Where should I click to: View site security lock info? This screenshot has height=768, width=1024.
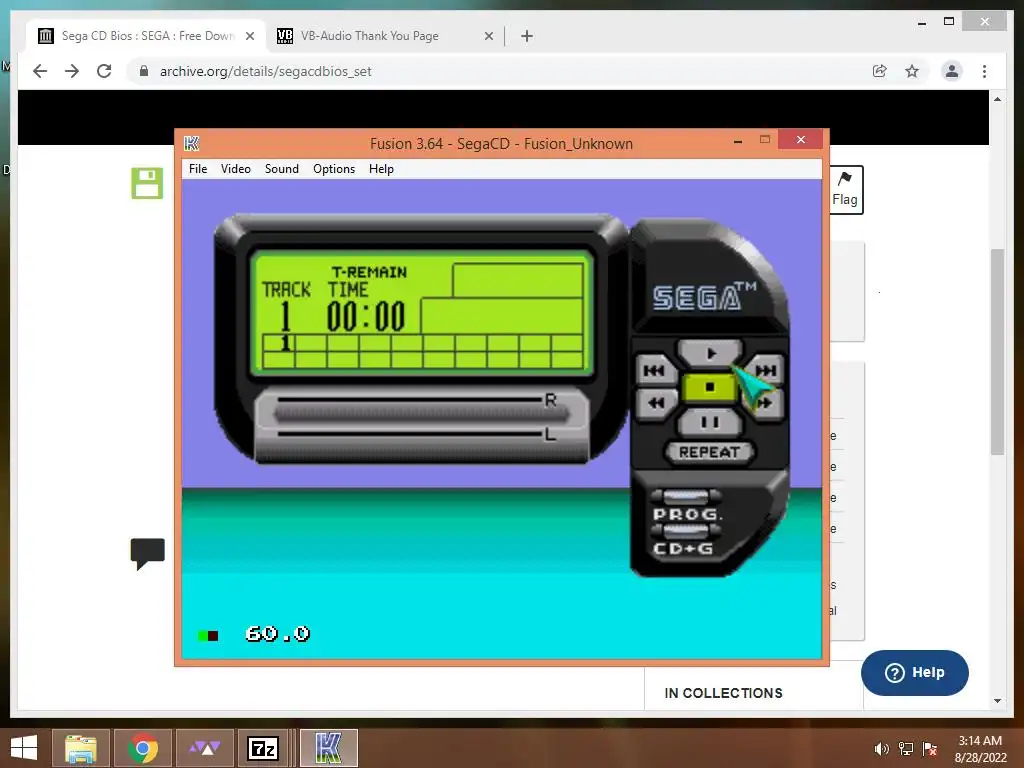144,71
